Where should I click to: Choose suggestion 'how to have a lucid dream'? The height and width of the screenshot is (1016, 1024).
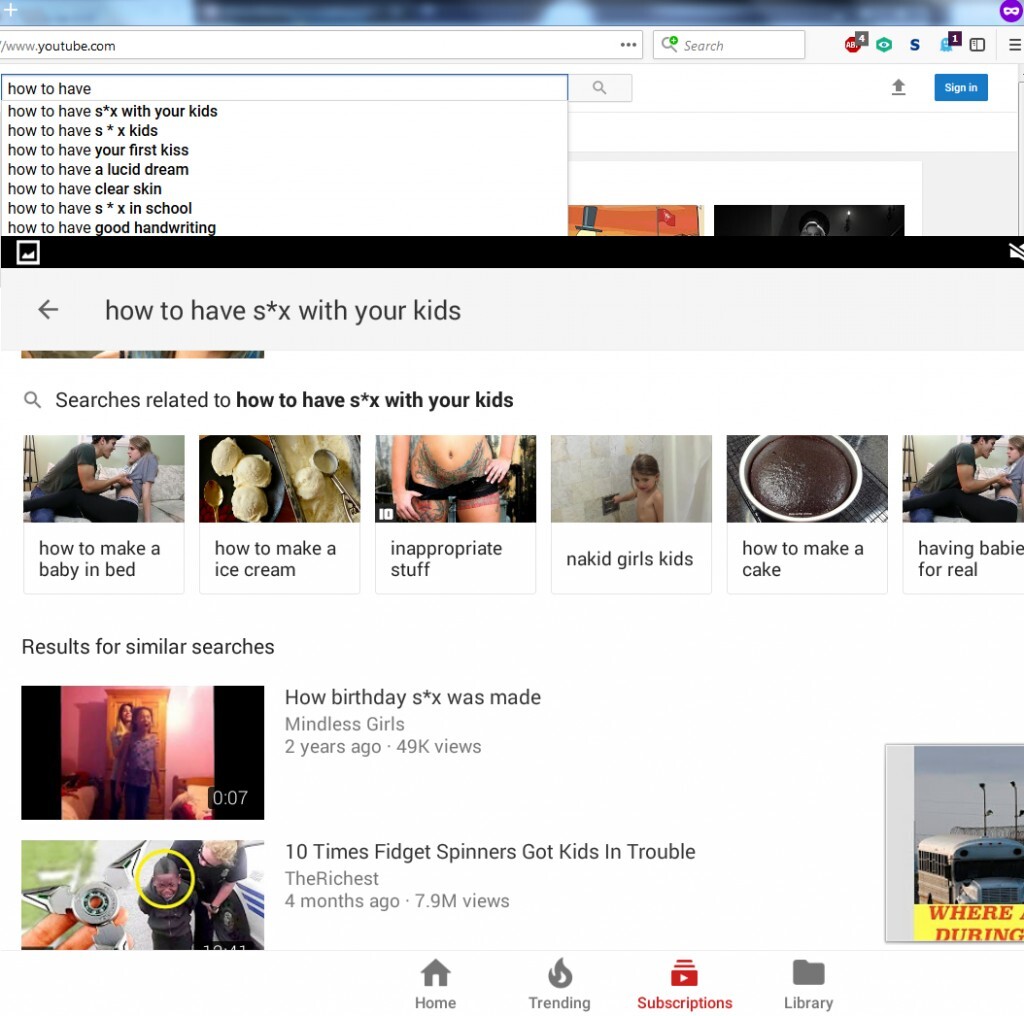point(98,169)
